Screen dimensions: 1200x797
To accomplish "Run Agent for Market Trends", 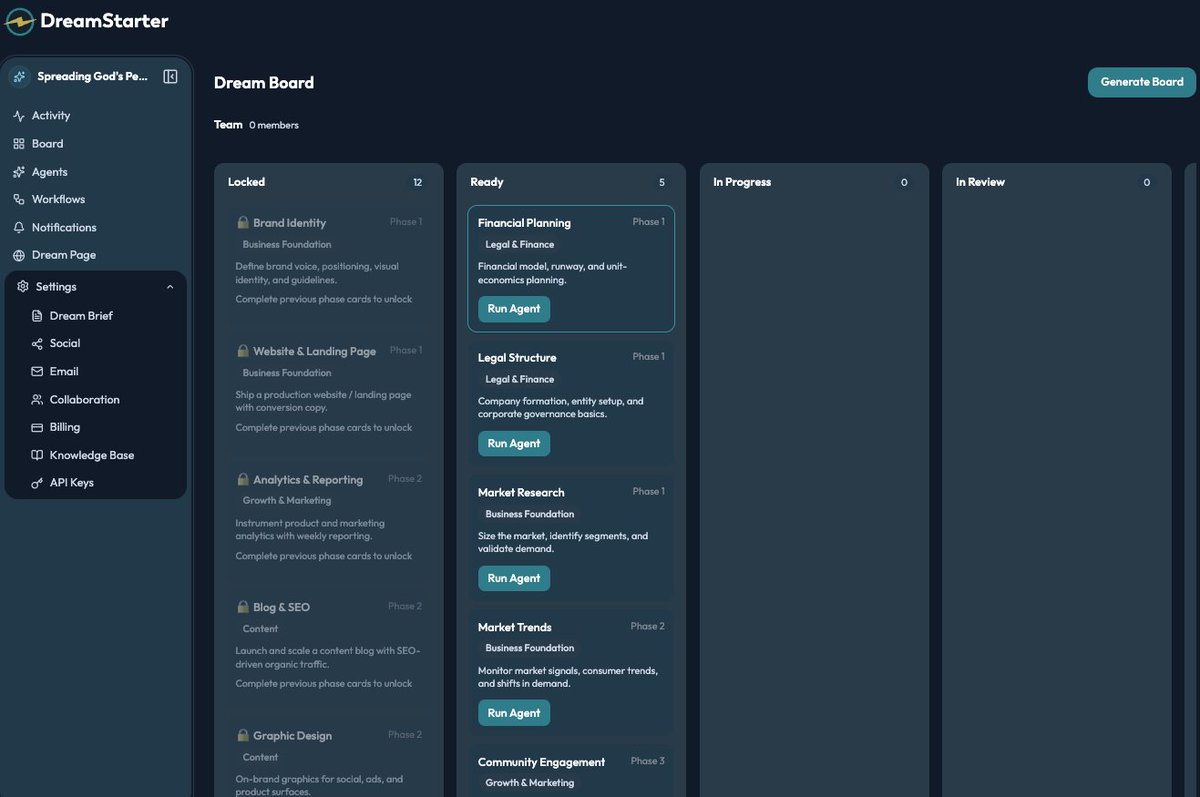I will [514, 713].
